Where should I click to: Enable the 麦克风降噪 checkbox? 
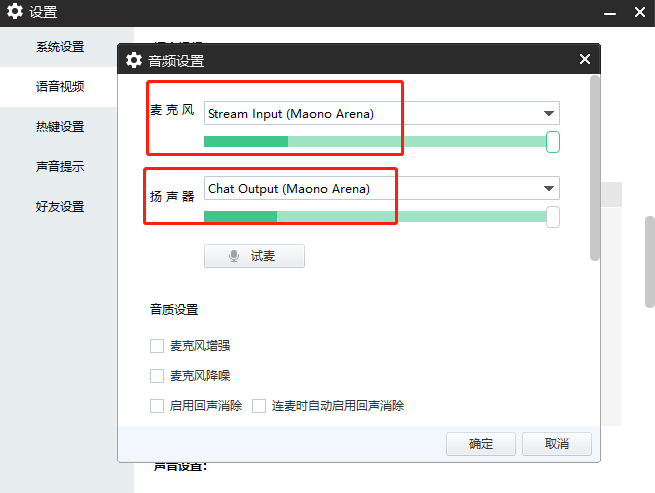click(157, 376)
